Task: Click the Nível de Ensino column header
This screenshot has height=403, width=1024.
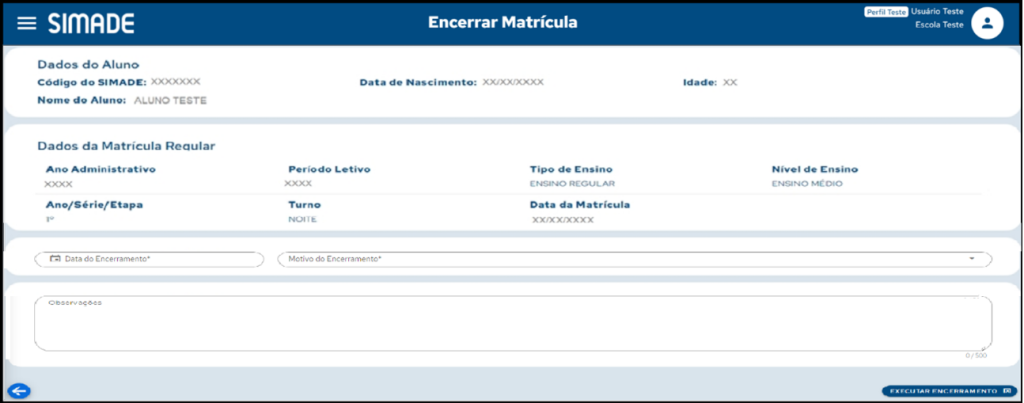Action: coord(815,169)
